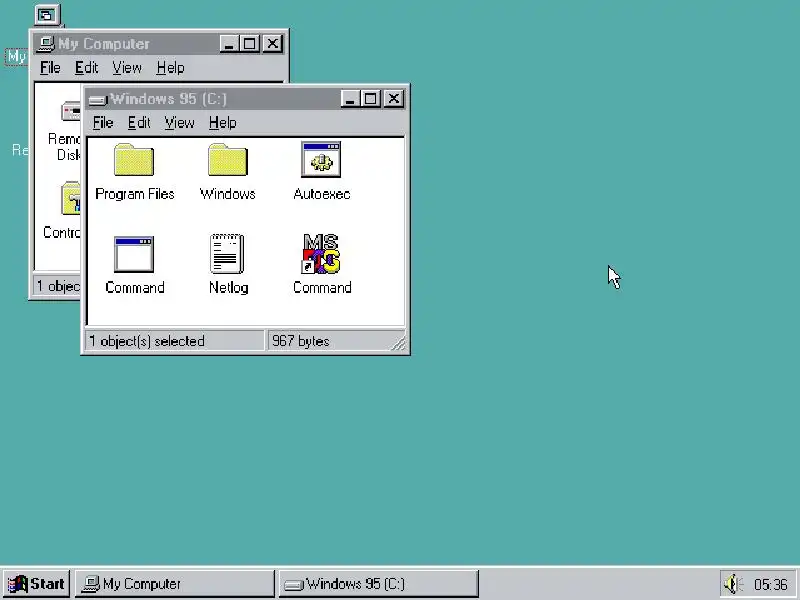Open Edit menu in Windows 95 (C:) window
Image resolution: width=800 pixels, height=600 pixels.
(139, 123)
